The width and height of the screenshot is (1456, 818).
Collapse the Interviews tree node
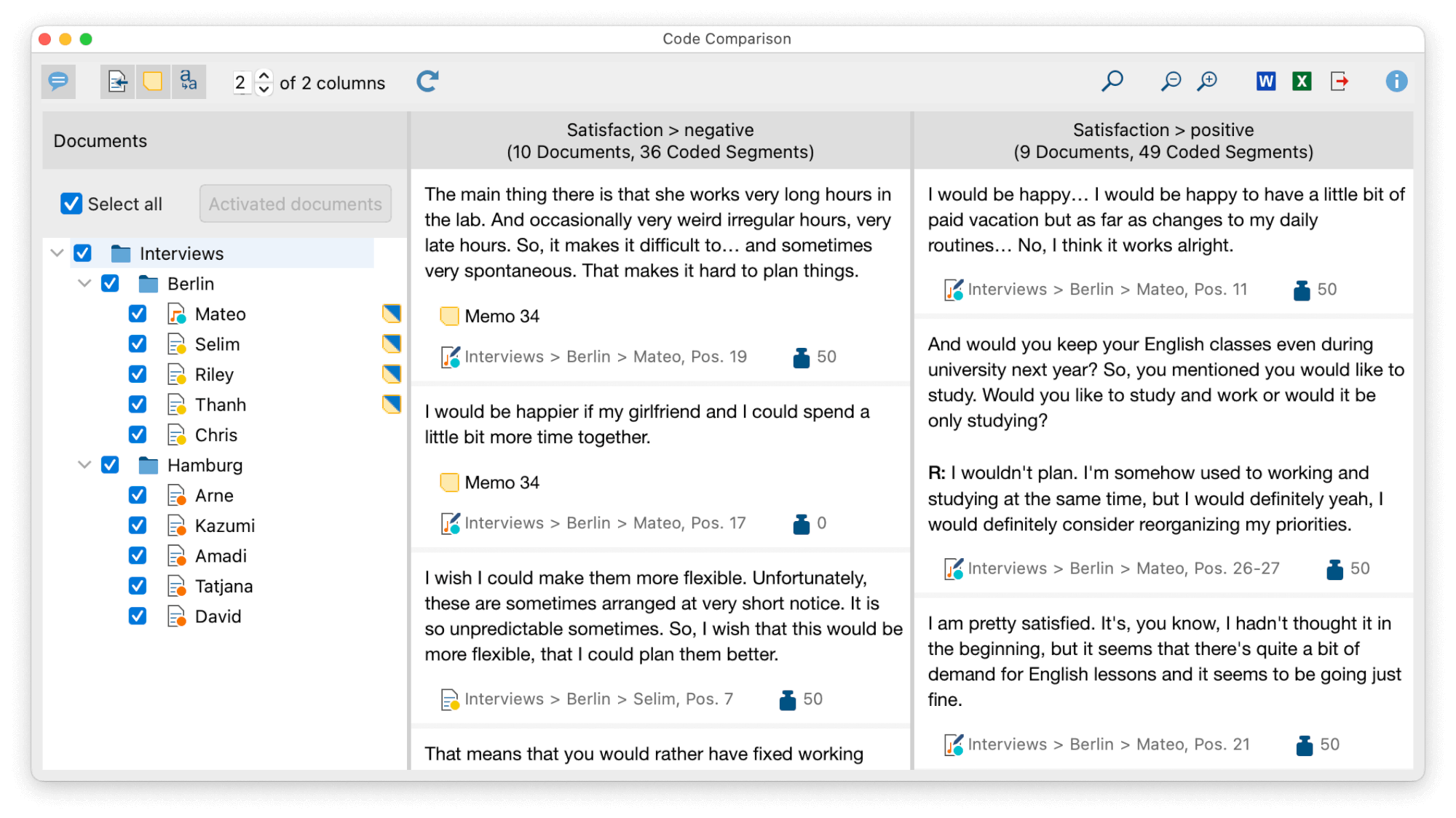[x=56, y=253]
